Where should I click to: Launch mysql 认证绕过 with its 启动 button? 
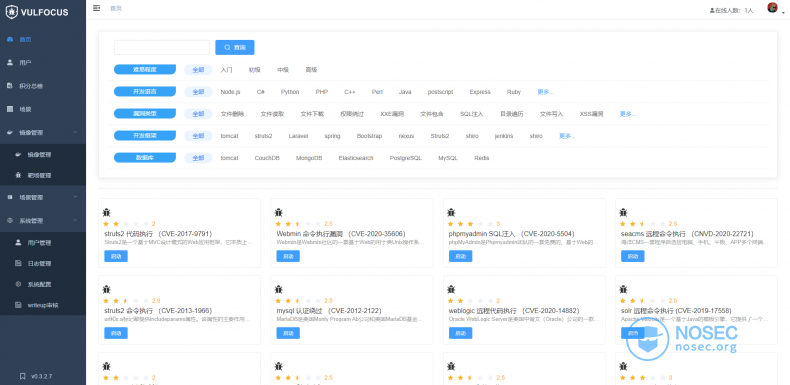288,333
